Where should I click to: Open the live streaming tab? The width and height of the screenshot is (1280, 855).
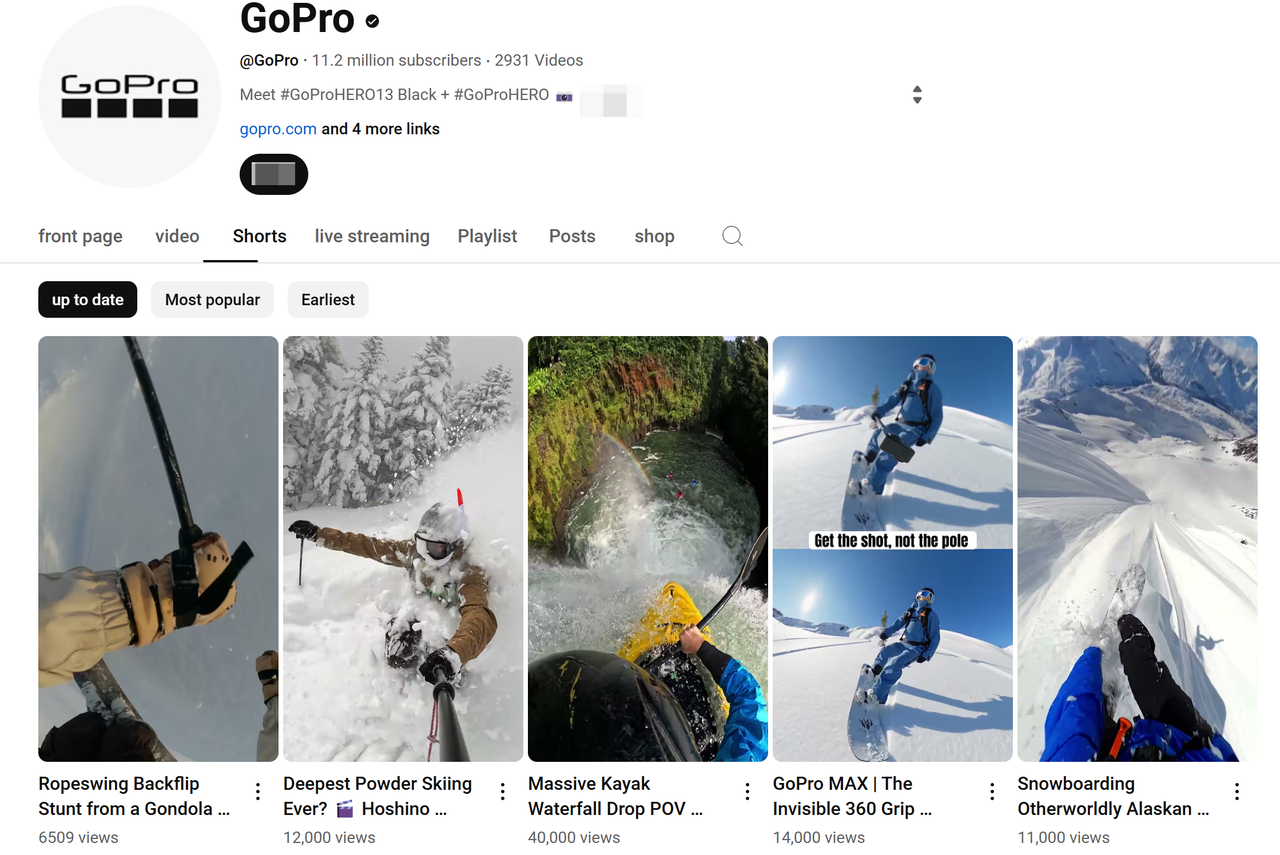372,236
